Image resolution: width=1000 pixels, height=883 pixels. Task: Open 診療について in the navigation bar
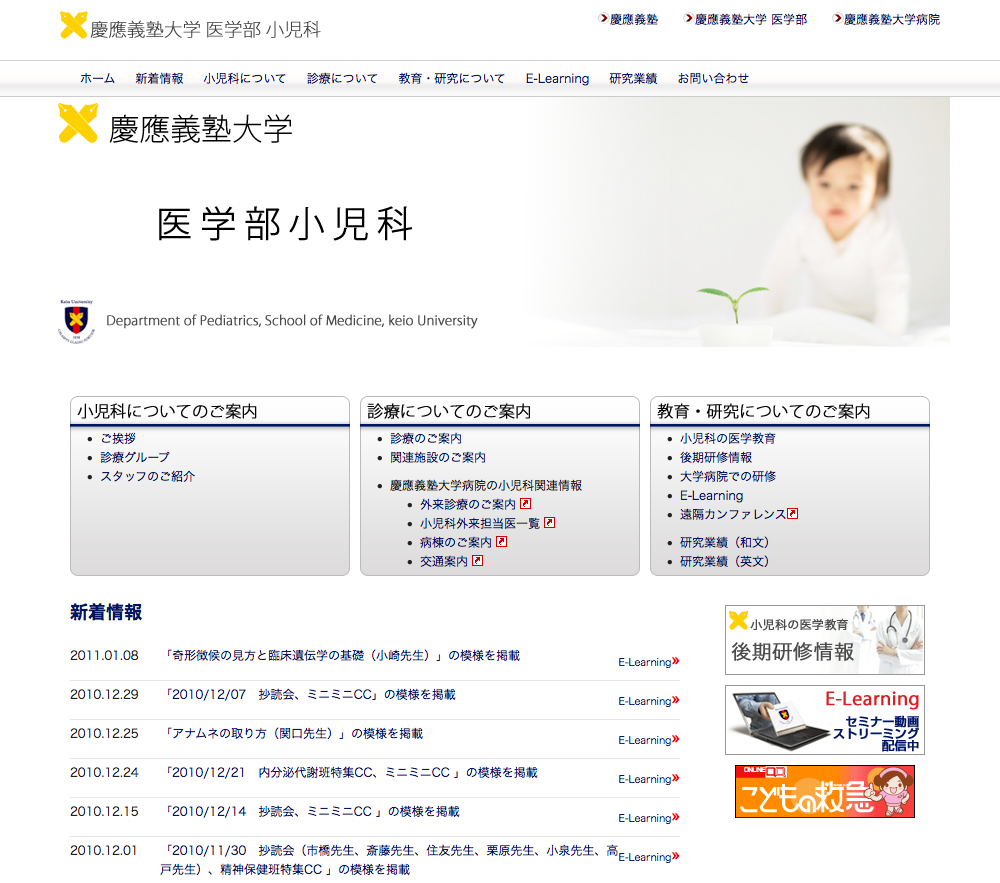click(342, 78)
